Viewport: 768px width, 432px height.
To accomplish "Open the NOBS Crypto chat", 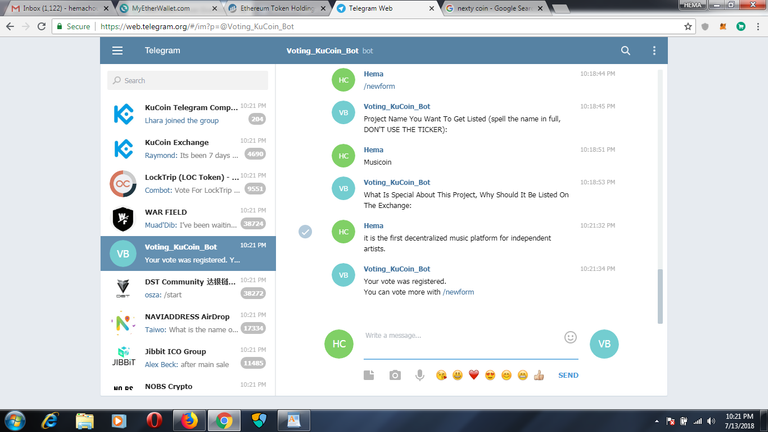I will tap(188, 386).
